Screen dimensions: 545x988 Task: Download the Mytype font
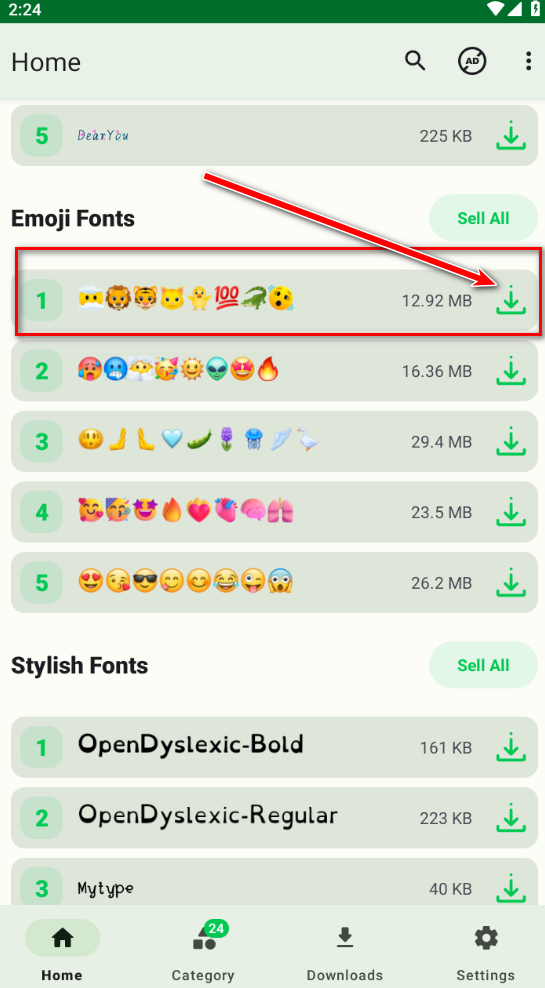(511, 888)
